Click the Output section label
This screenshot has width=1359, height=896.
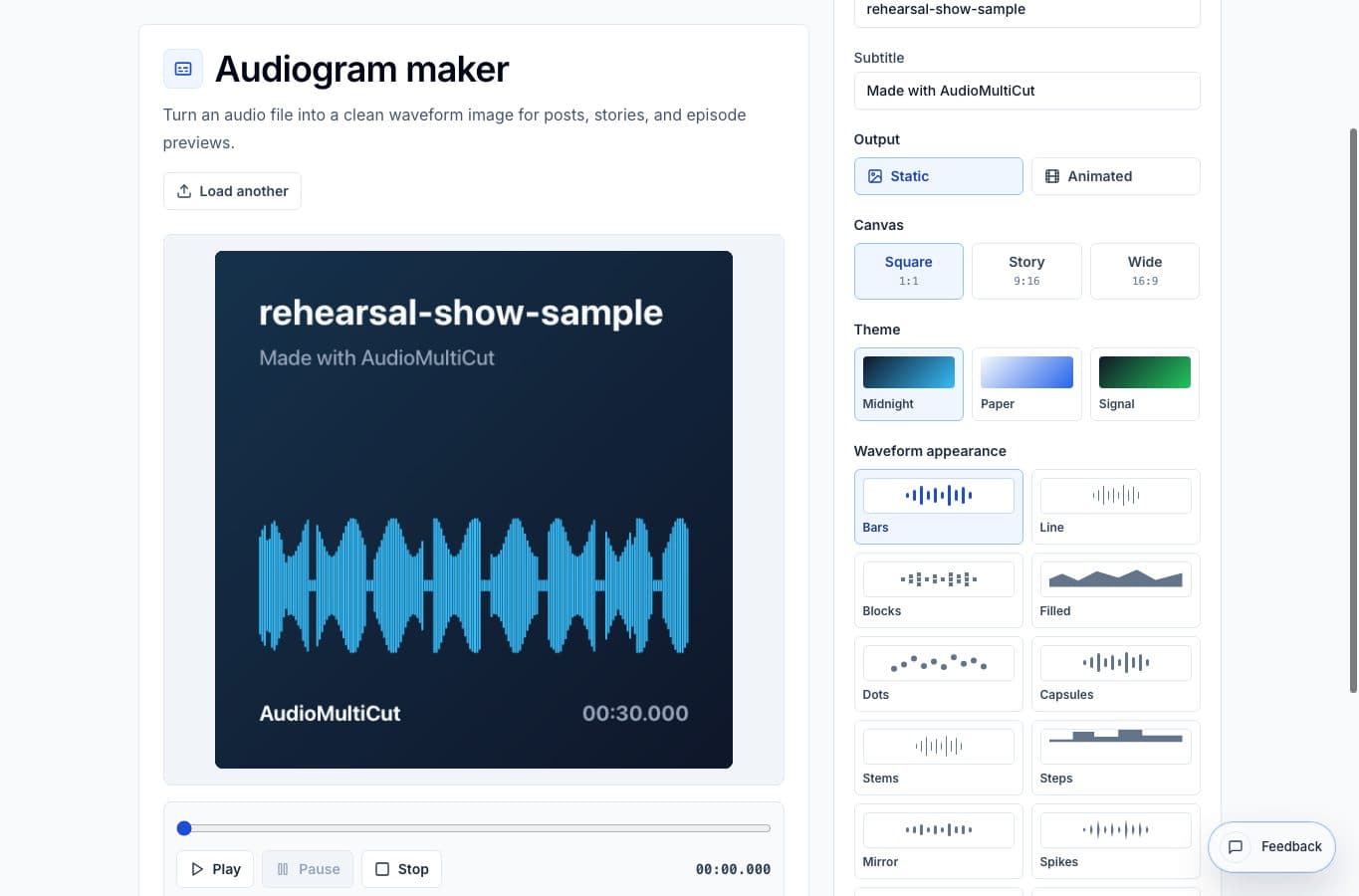[877, 139]
